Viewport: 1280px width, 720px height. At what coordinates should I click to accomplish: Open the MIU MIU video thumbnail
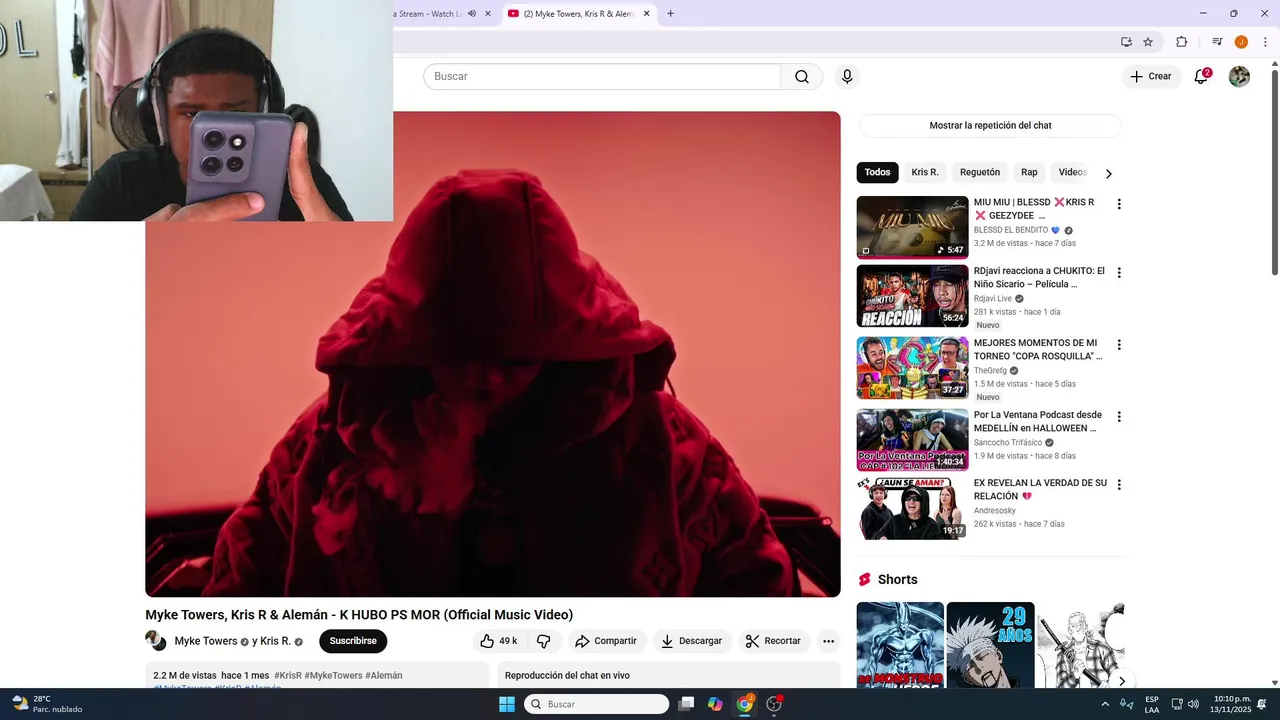coord(912,227)
